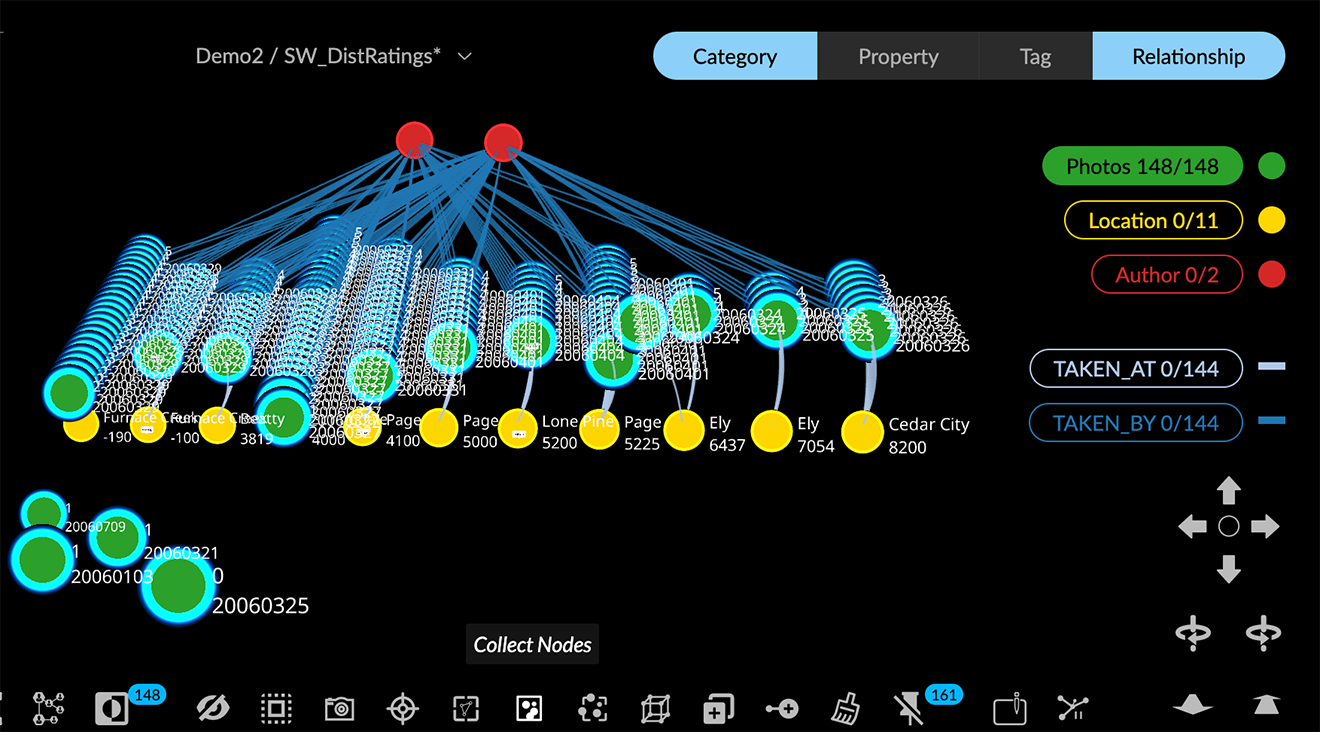Pan the view up with up arrow
The height and width of the screenshot is (732, 1320).
pyautogui.click(x=1229, y=491)
